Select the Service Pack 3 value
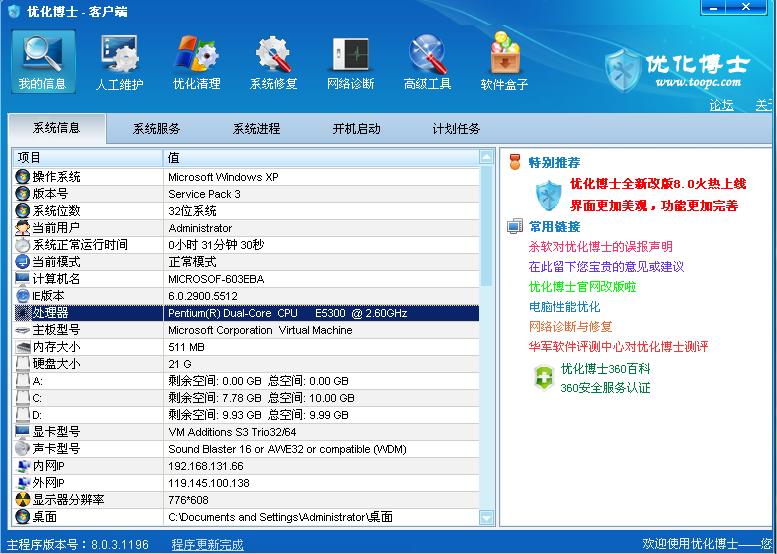777x554 pixels. click(x=204, y=194)
